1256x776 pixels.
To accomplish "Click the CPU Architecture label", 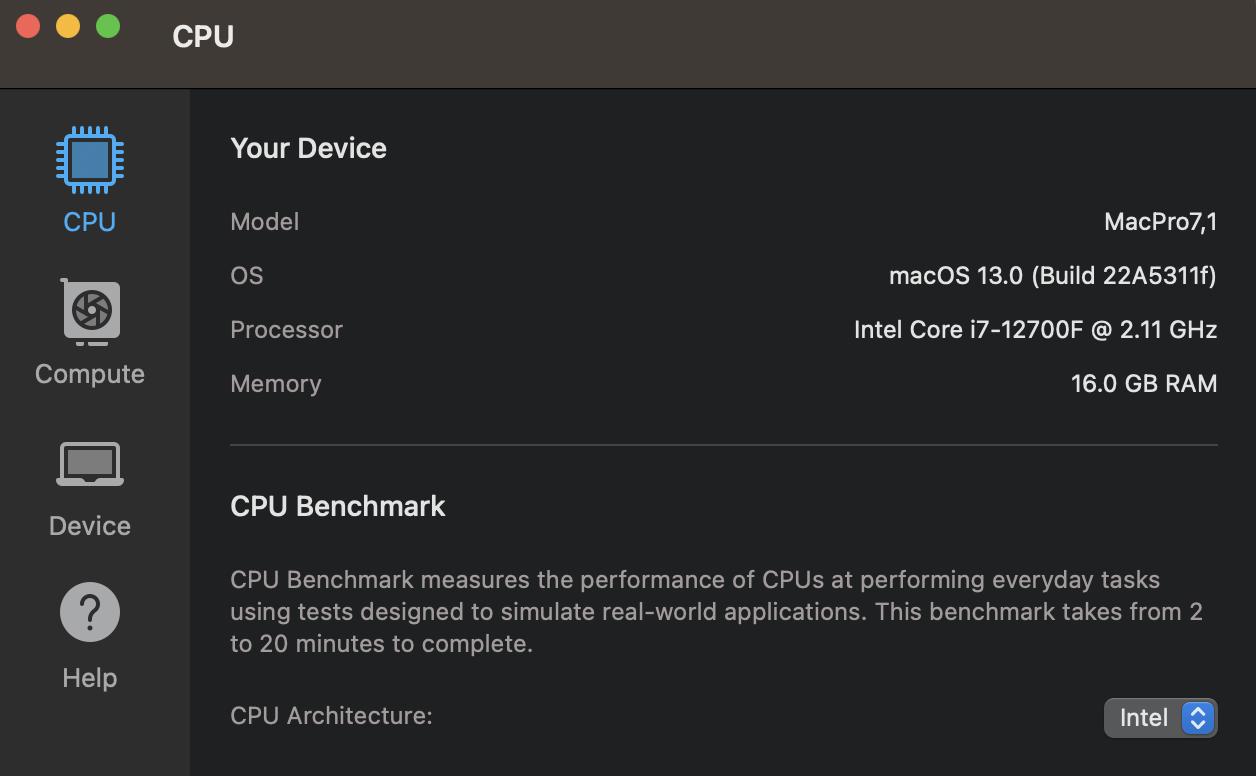I will 331,716.
